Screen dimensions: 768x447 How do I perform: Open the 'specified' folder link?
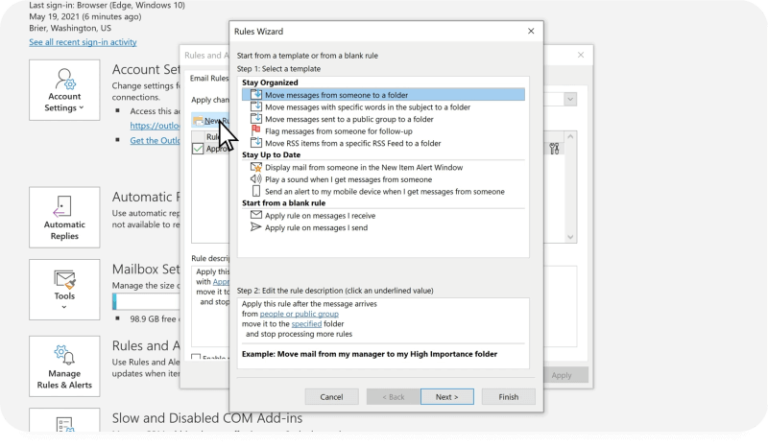307,324
